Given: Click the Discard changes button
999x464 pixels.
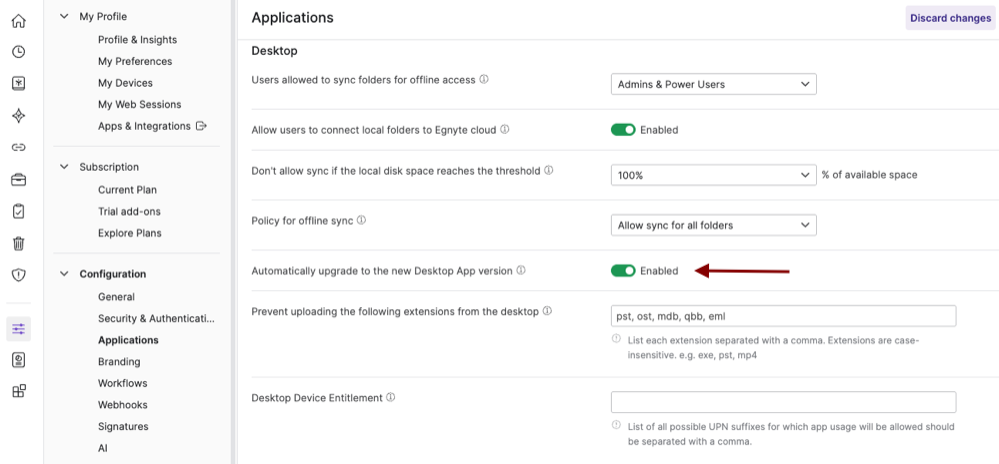Looking at the screenshot, I should pyautogui.click(x=951, y=18).
